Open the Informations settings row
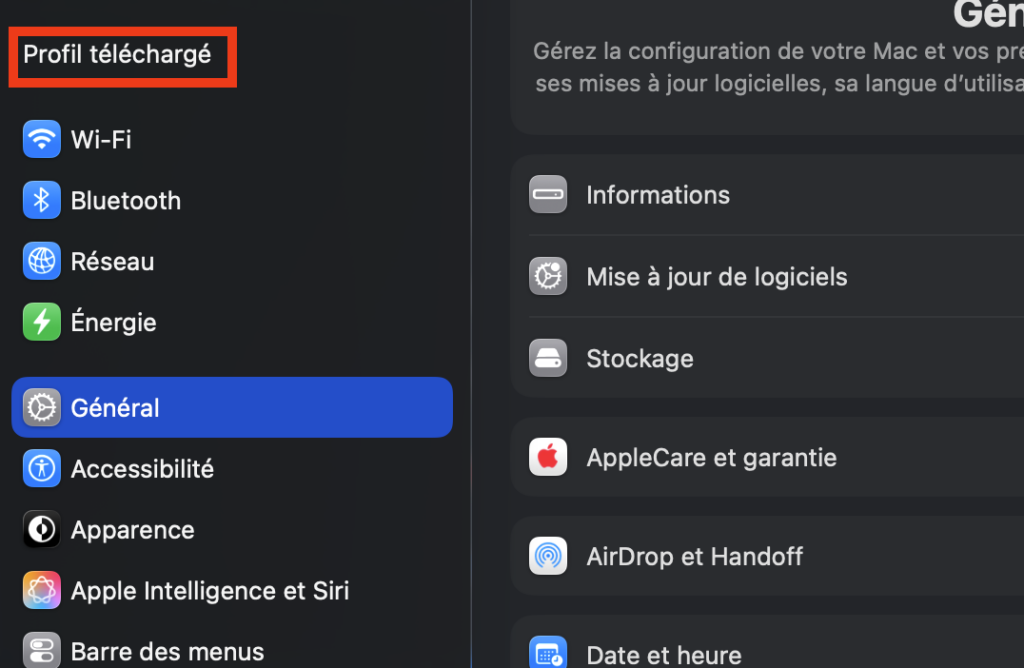 pyautogui.click(x=658, y=195)
